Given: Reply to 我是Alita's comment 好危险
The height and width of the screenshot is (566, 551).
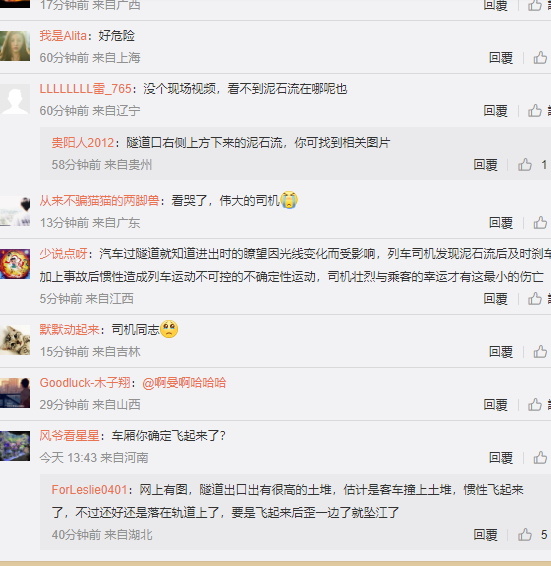Looking at the screenshot, I should pos(501,58).
